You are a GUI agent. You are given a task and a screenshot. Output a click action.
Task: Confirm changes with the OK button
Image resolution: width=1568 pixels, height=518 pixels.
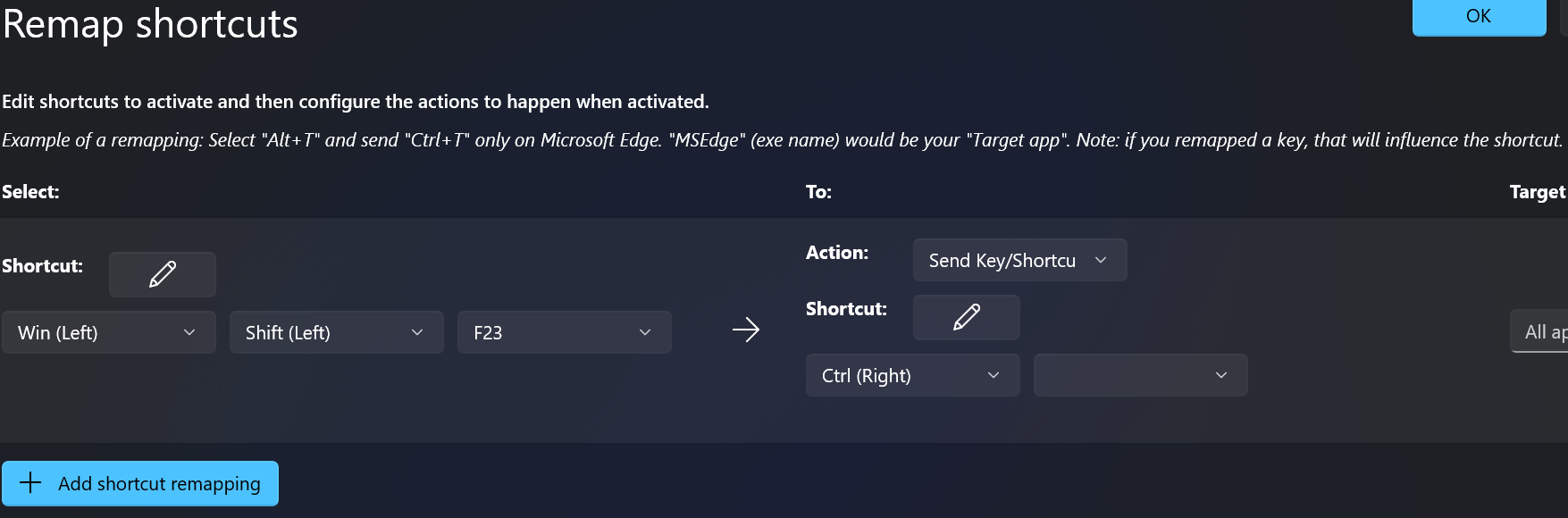(x=1480, y=17)
